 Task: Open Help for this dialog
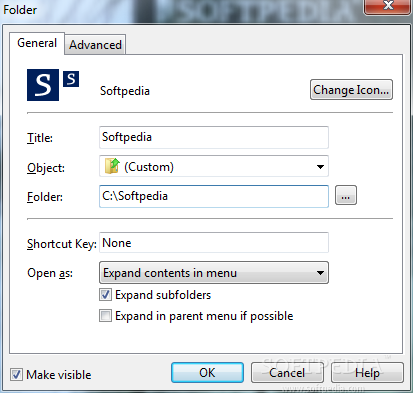367,373
